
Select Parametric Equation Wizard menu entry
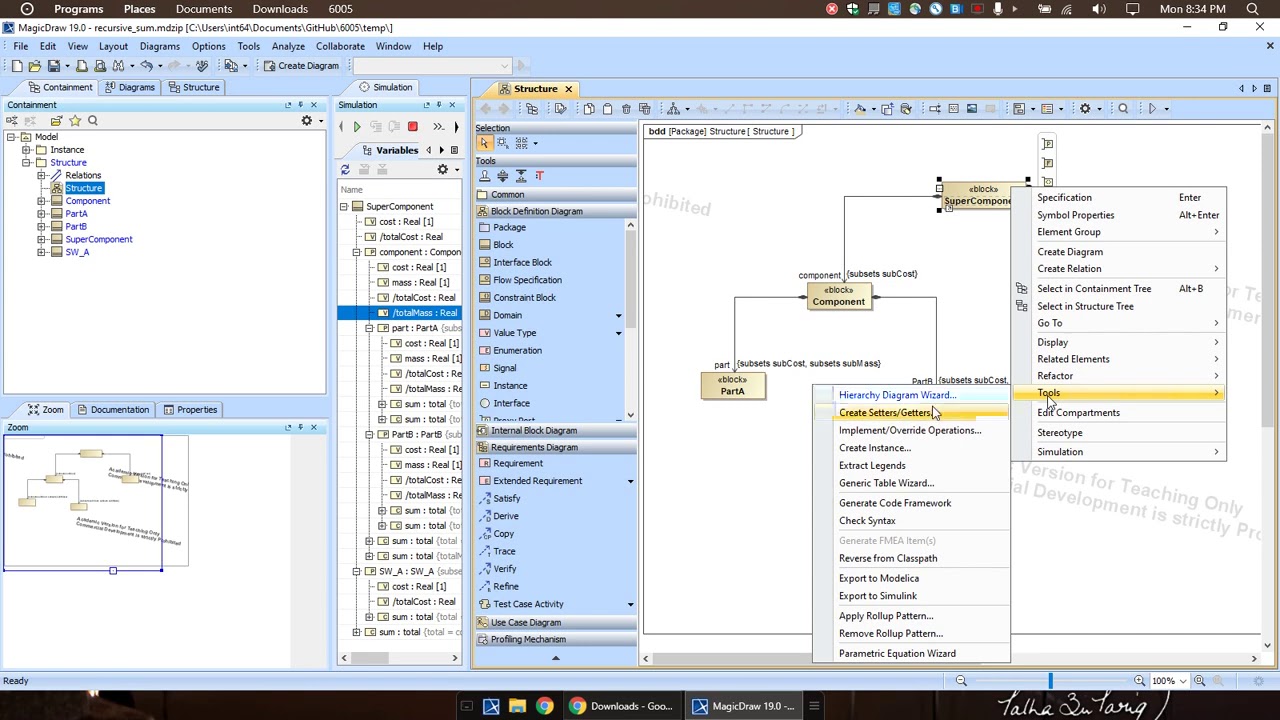click(x=897, y=654)
